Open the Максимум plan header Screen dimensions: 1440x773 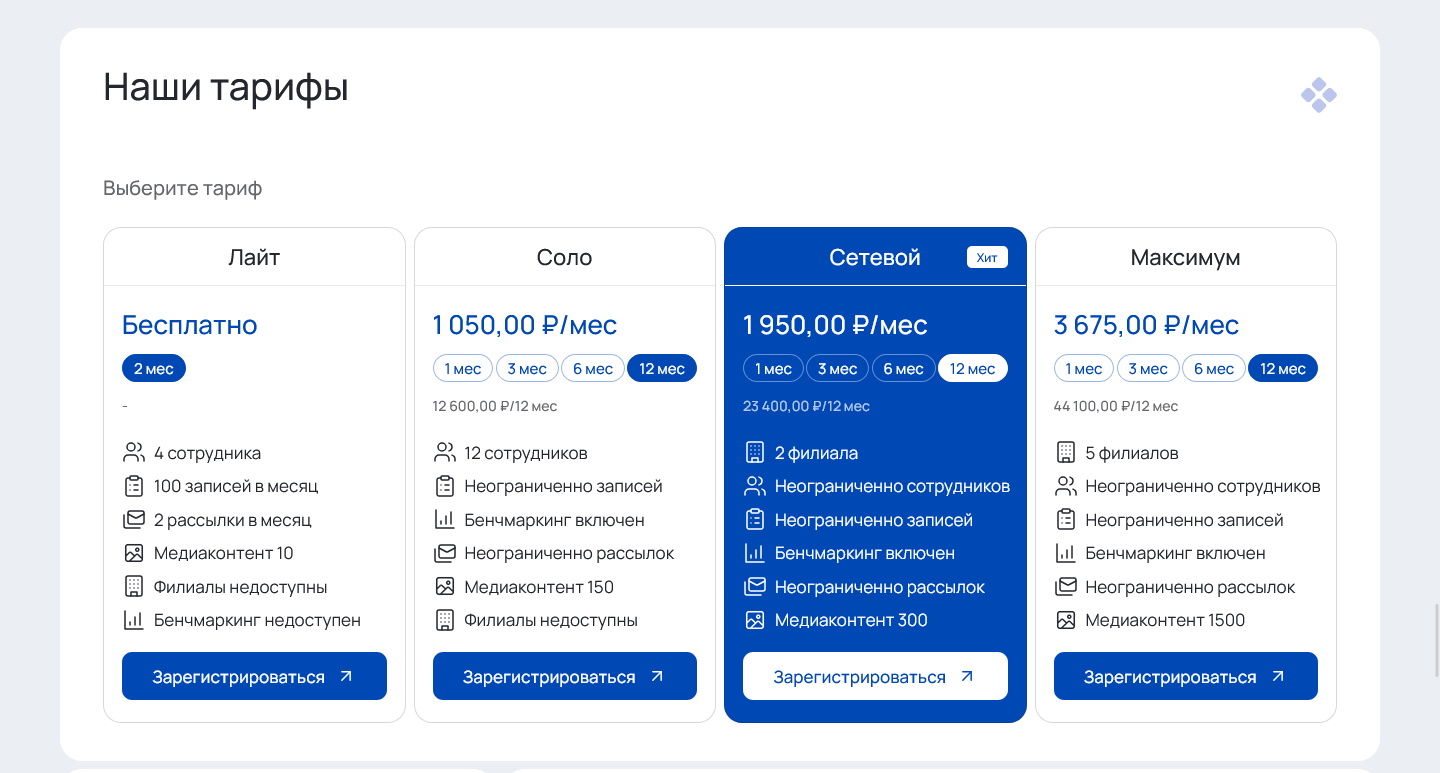[1185, 257]
